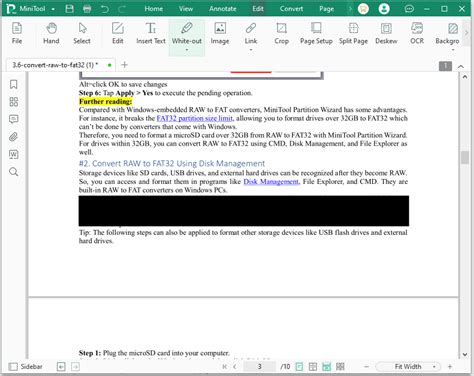Open the View tab

click(x=186, y=9)
